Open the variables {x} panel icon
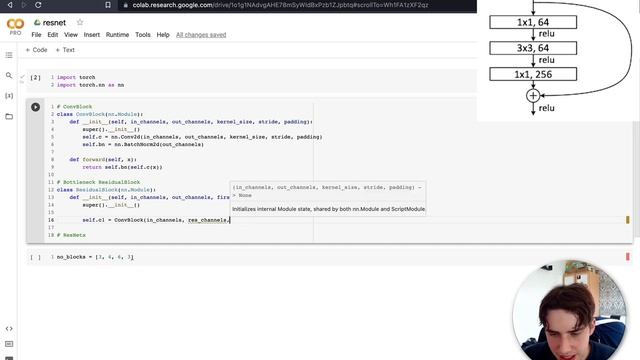This screenshot has height=360, width=640. pos(9,96)
